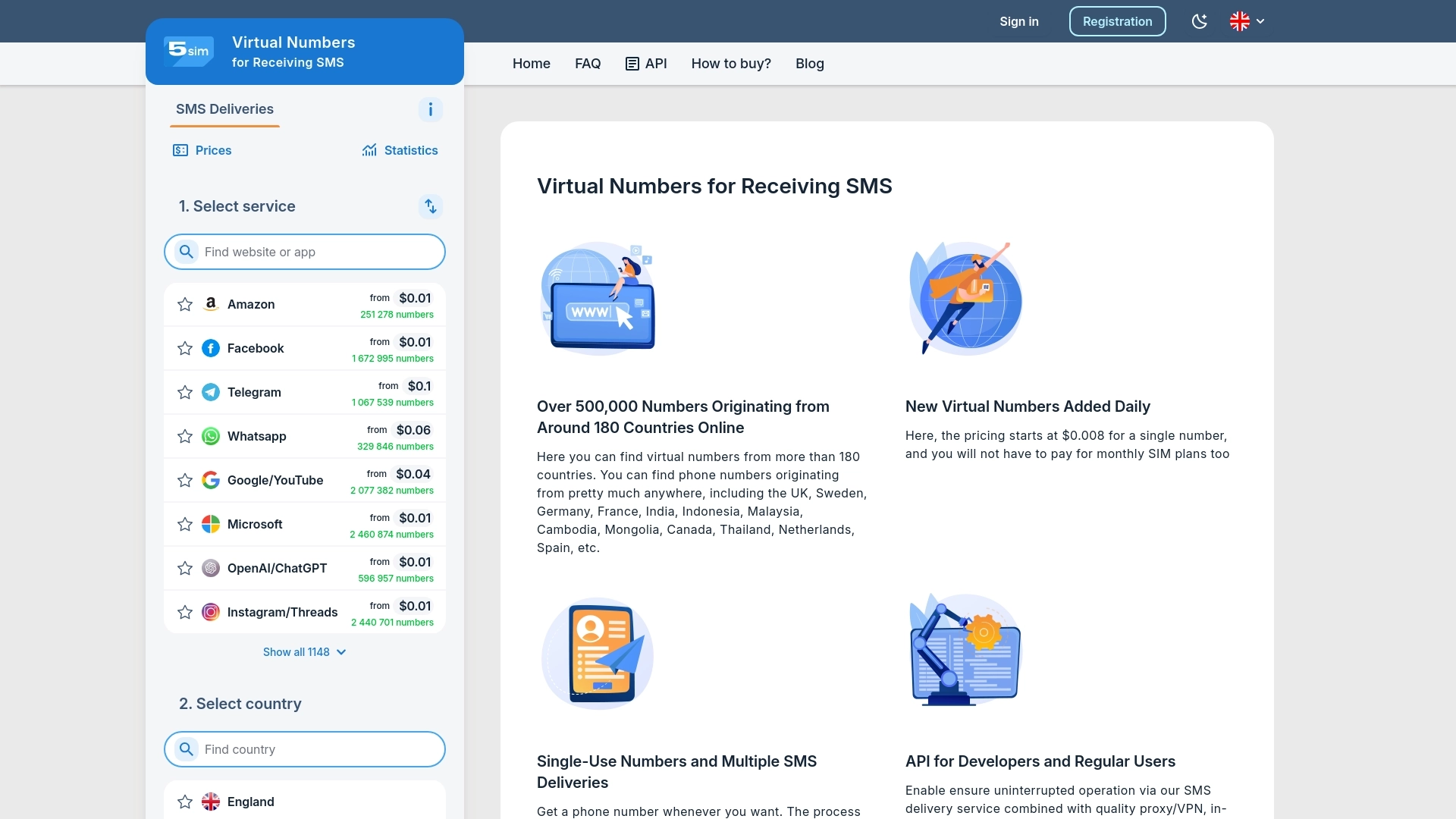Toggle dark mode with the moon icon
This screenshot has width=1456, height=819.
click(x=1199, y=21)
